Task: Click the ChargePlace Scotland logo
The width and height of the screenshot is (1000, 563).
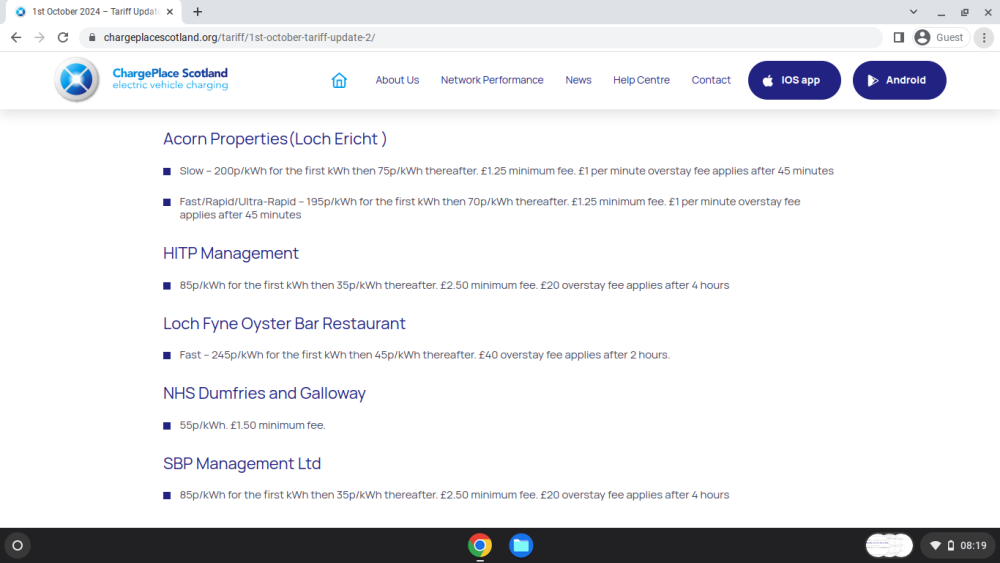Action: 141,80
